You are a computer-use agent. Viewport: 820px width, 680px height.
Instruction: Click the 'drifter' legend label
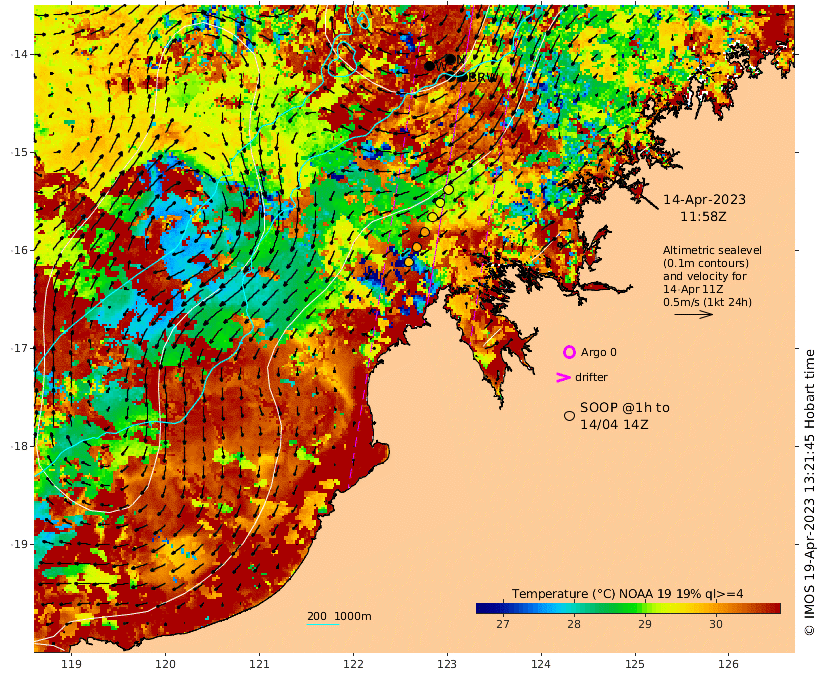[x=591, y=377]
